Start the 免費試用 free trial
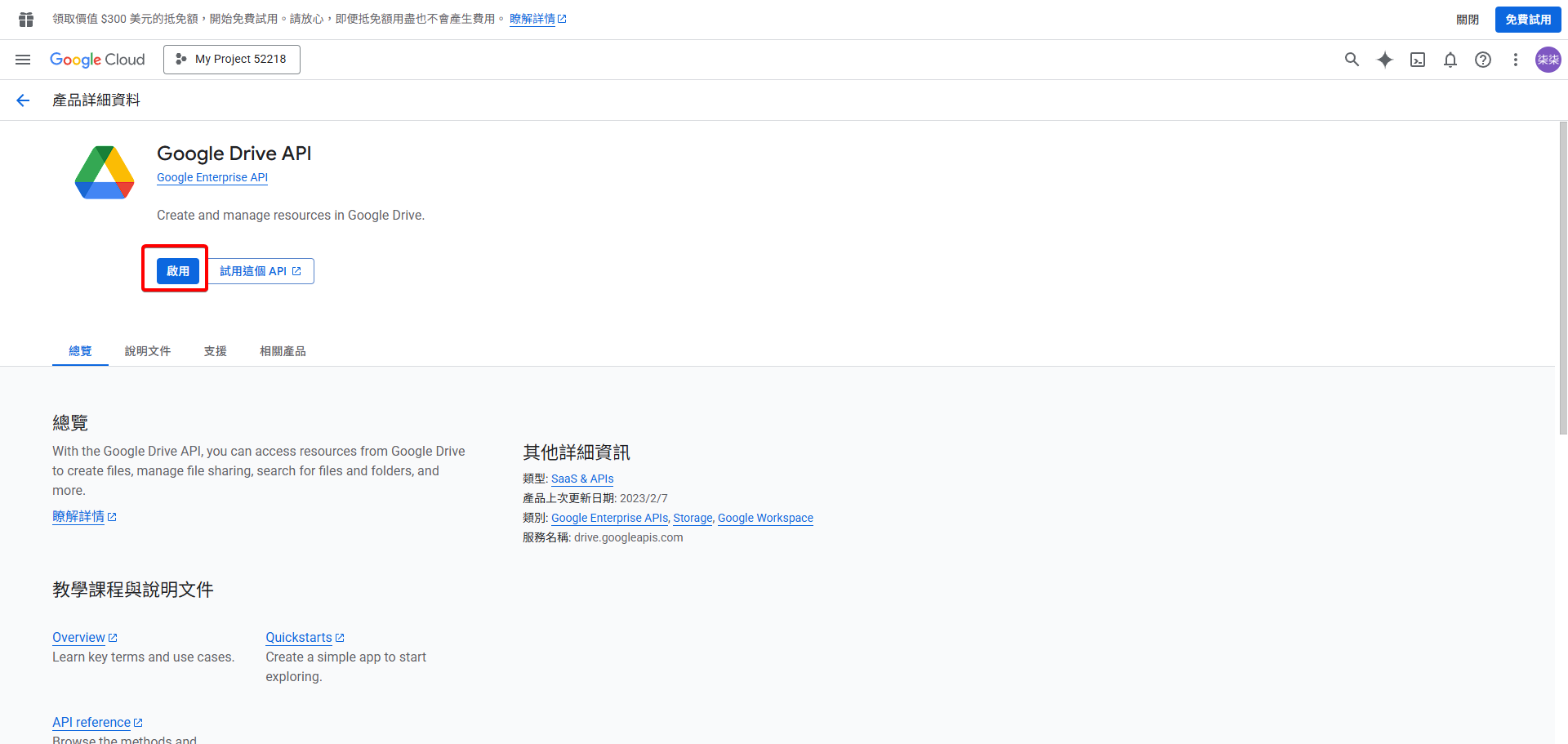Viewport: 1568px width, 744px height. pos(1527,18)
